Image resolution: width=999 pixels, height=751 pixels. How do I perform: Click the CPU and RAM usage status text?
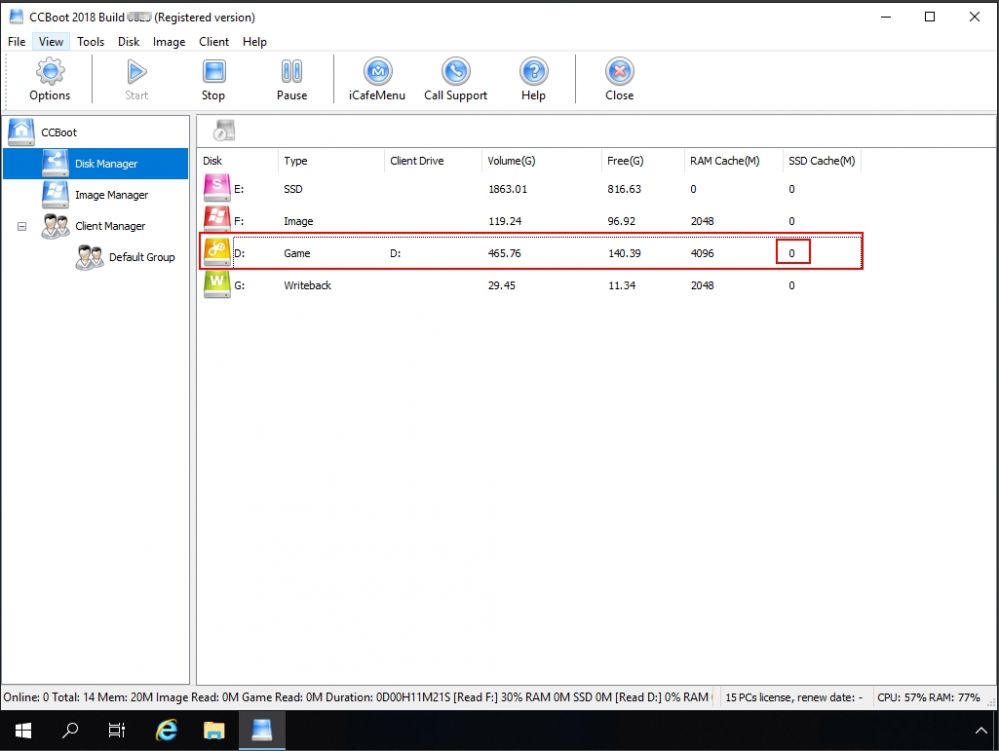[928, 697]
